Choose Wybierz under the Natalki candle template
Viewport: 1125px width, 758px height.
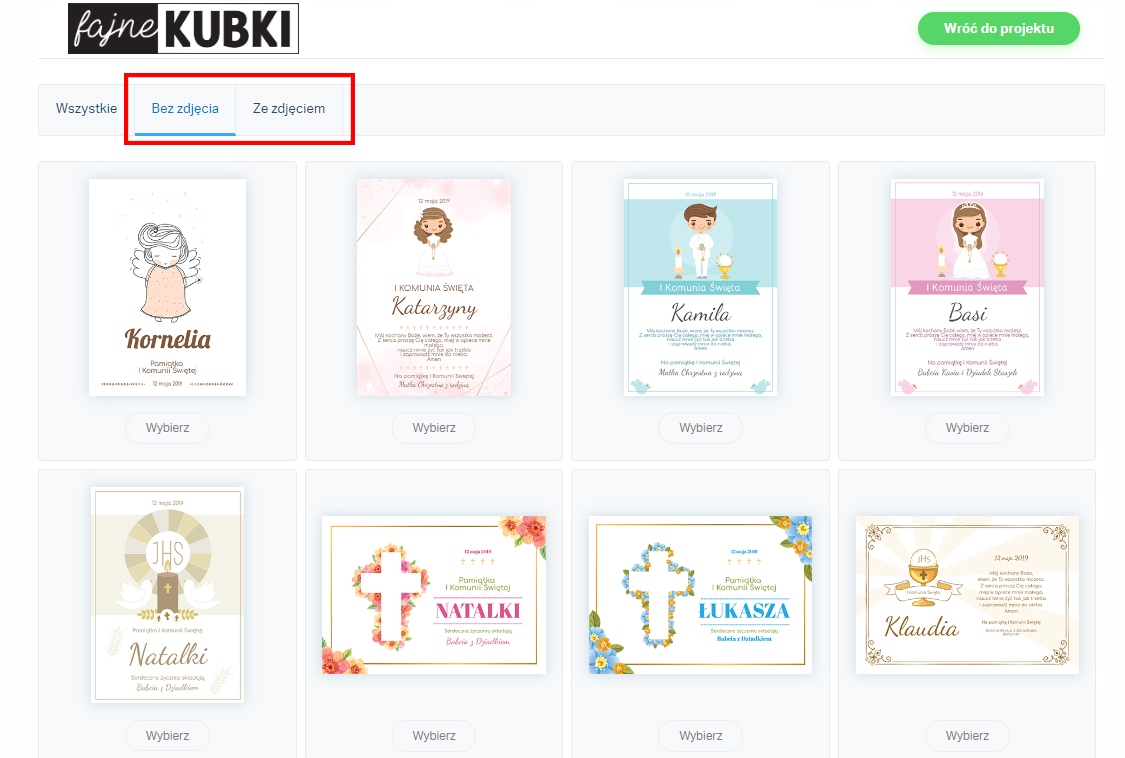pyautogui.click(x=167, y=736)
